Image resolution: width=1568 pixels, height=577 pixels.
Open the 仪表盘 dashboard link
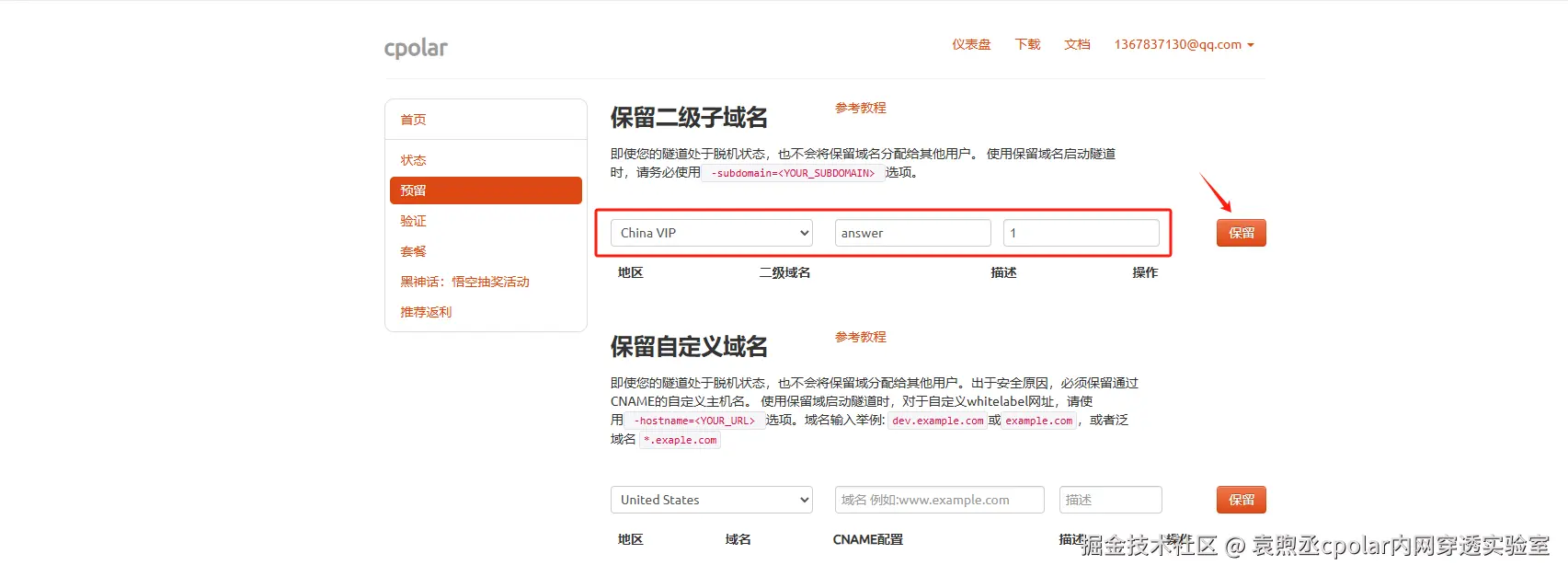(971, 44)
